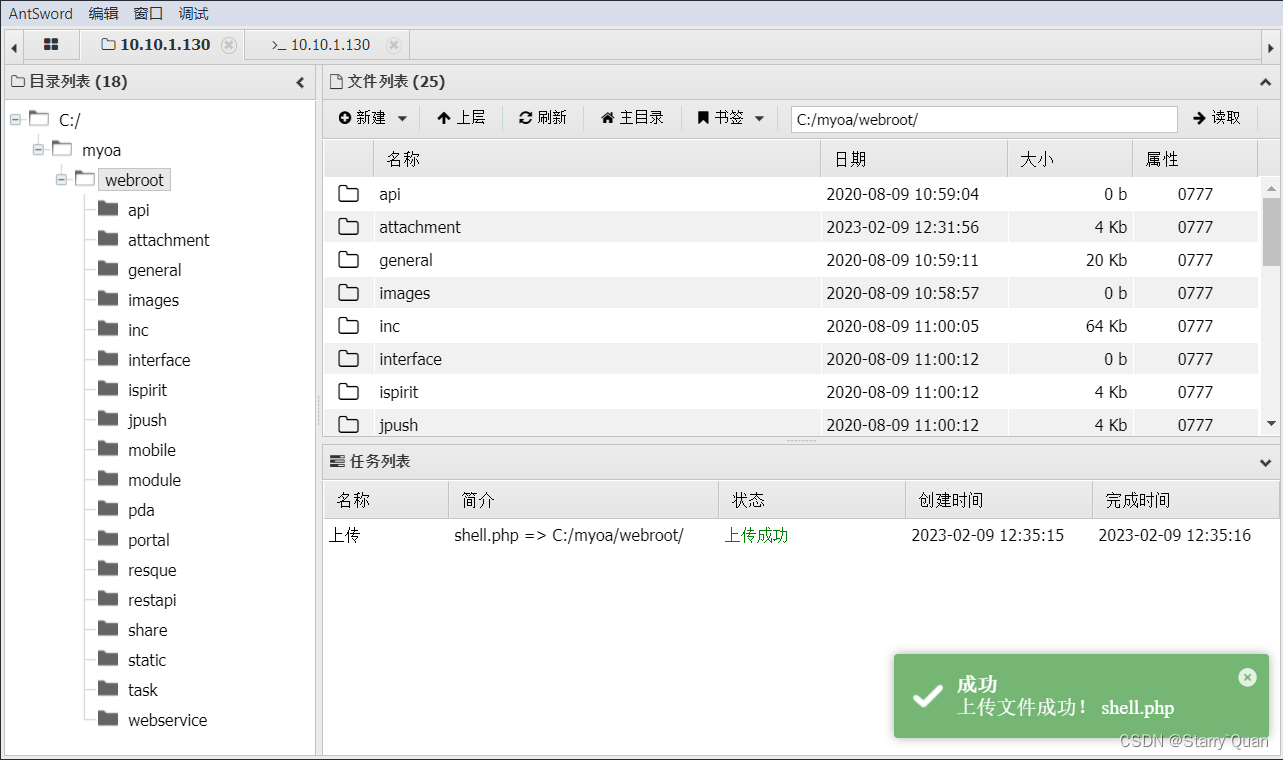The width and height of the screenshot is (1283, 760).
Task: Open the home grid tab icon
Action: click(51, 45)
